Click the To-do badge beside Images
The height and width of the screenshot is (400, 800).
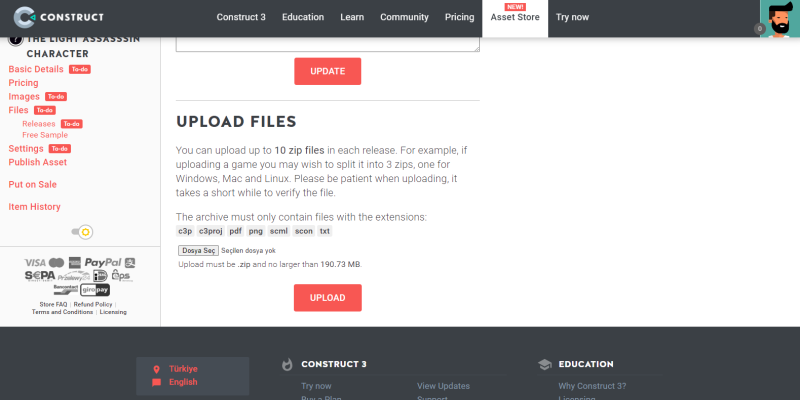(56, 97)
